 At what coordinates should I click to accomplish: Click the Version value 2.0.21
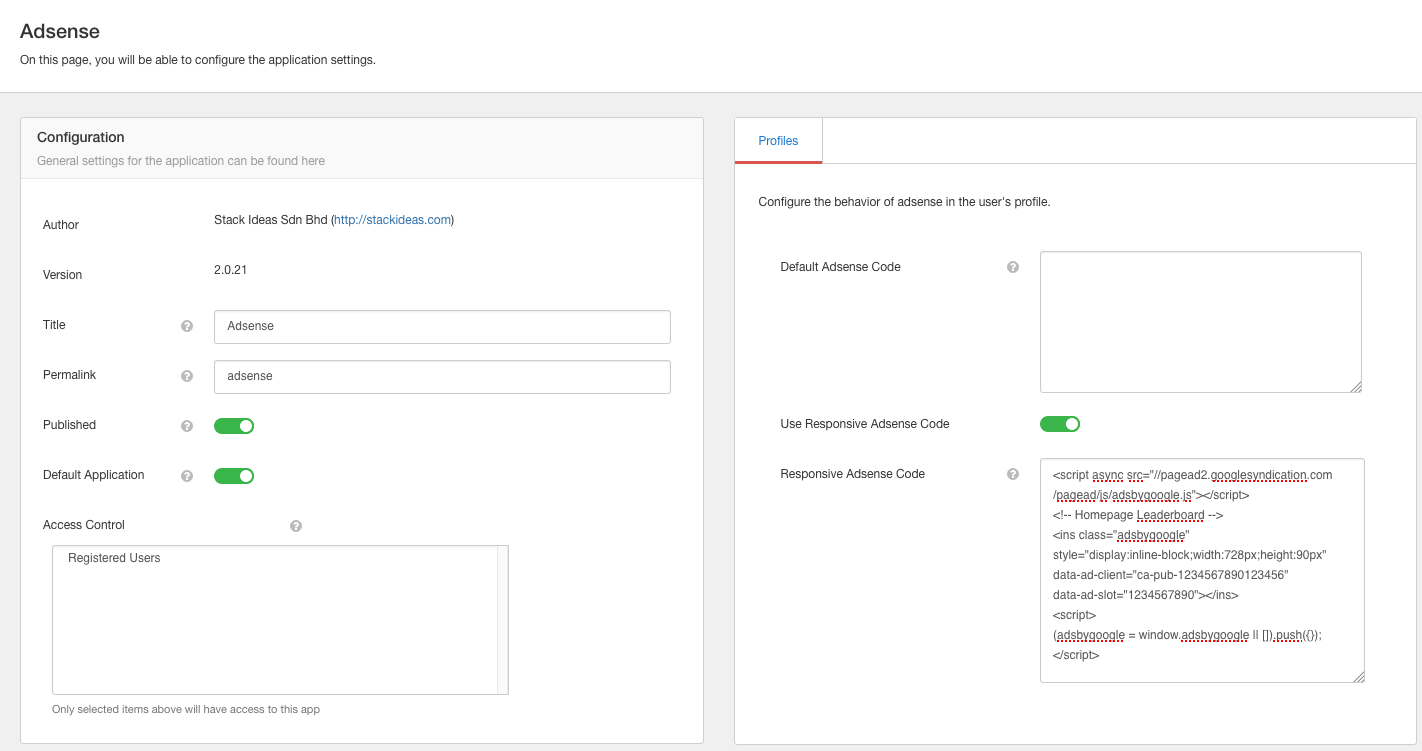231,270
